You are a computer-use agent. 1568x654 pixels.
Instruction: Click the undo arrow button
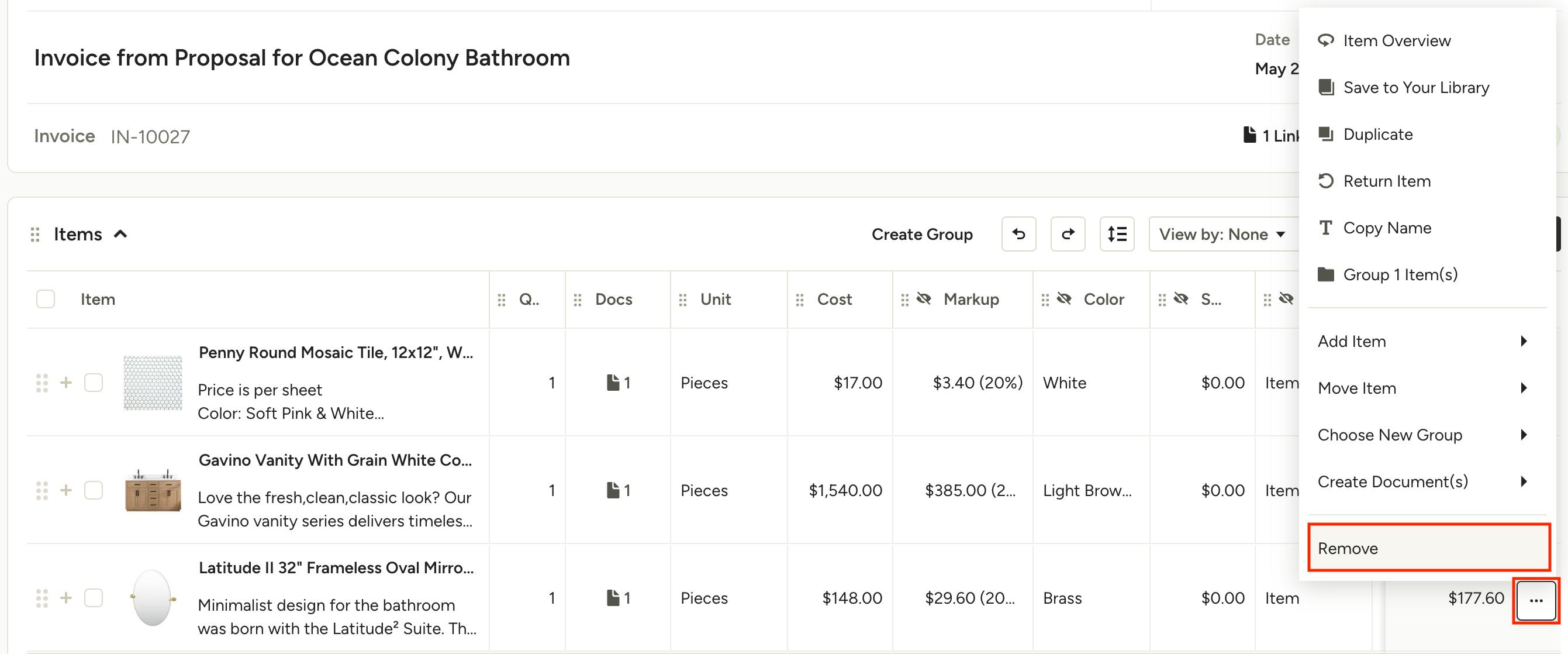(1018, 234)
